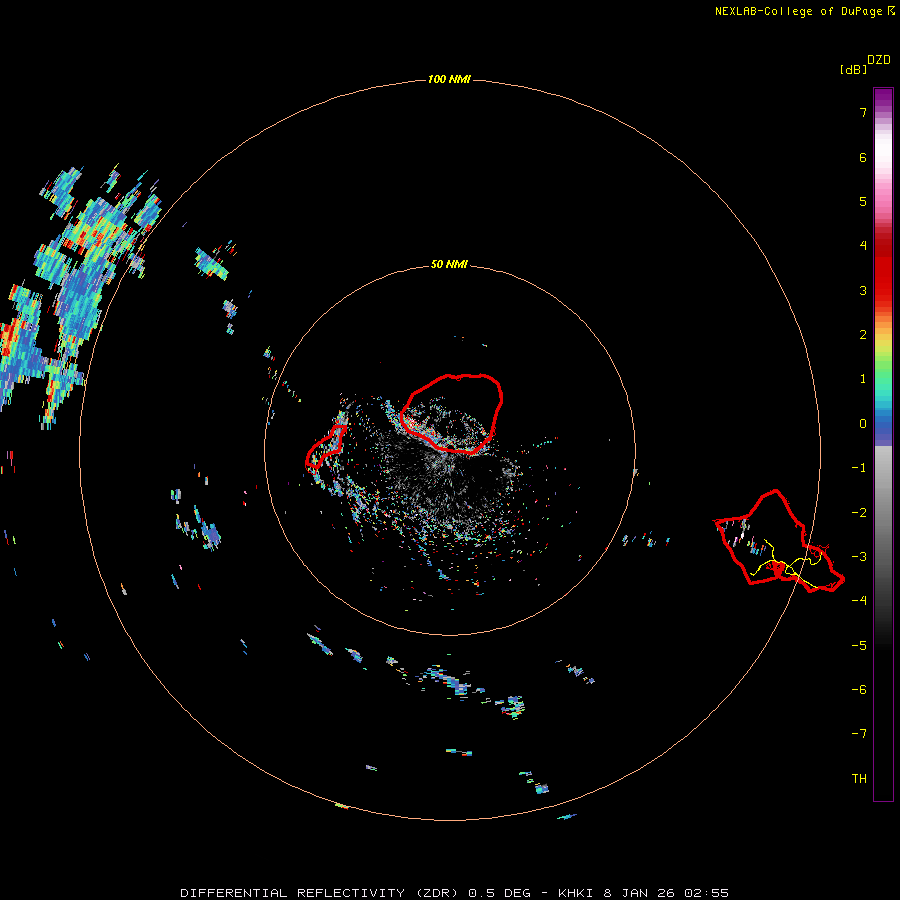
Task: Click the colorbar label -2
Action: tap(859, 513)
